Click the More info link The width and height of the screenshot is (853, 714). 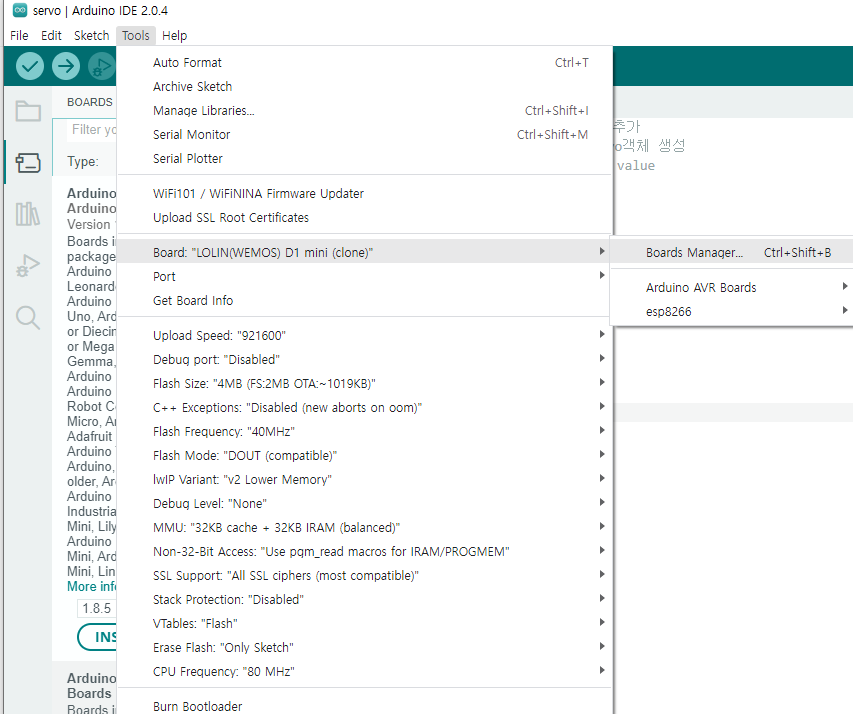tap(91, 586)
